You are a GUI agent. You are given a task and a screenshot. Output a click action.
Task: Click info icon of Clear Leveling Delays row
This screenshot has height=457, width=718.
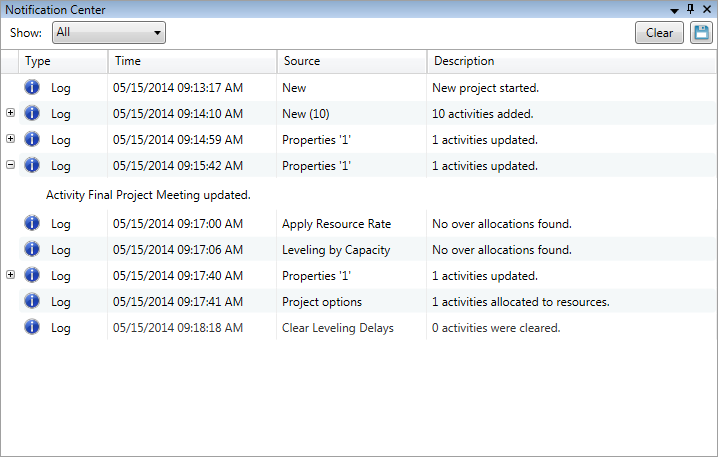pos(32,328)
